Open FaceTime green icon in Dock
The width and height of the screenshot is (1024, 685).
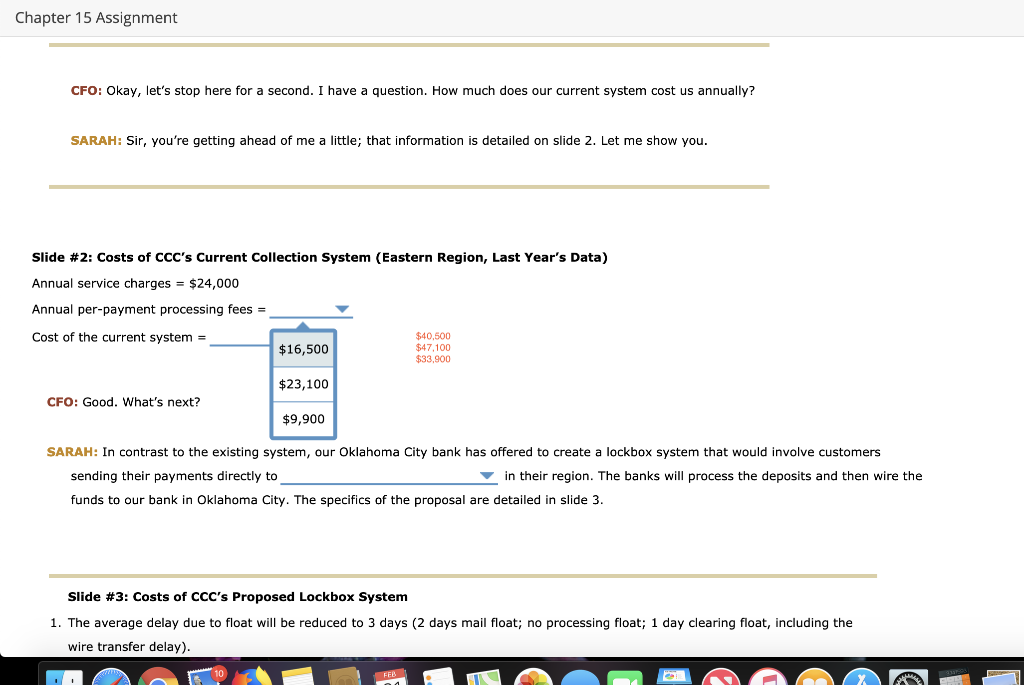click(x=625, y=678)
